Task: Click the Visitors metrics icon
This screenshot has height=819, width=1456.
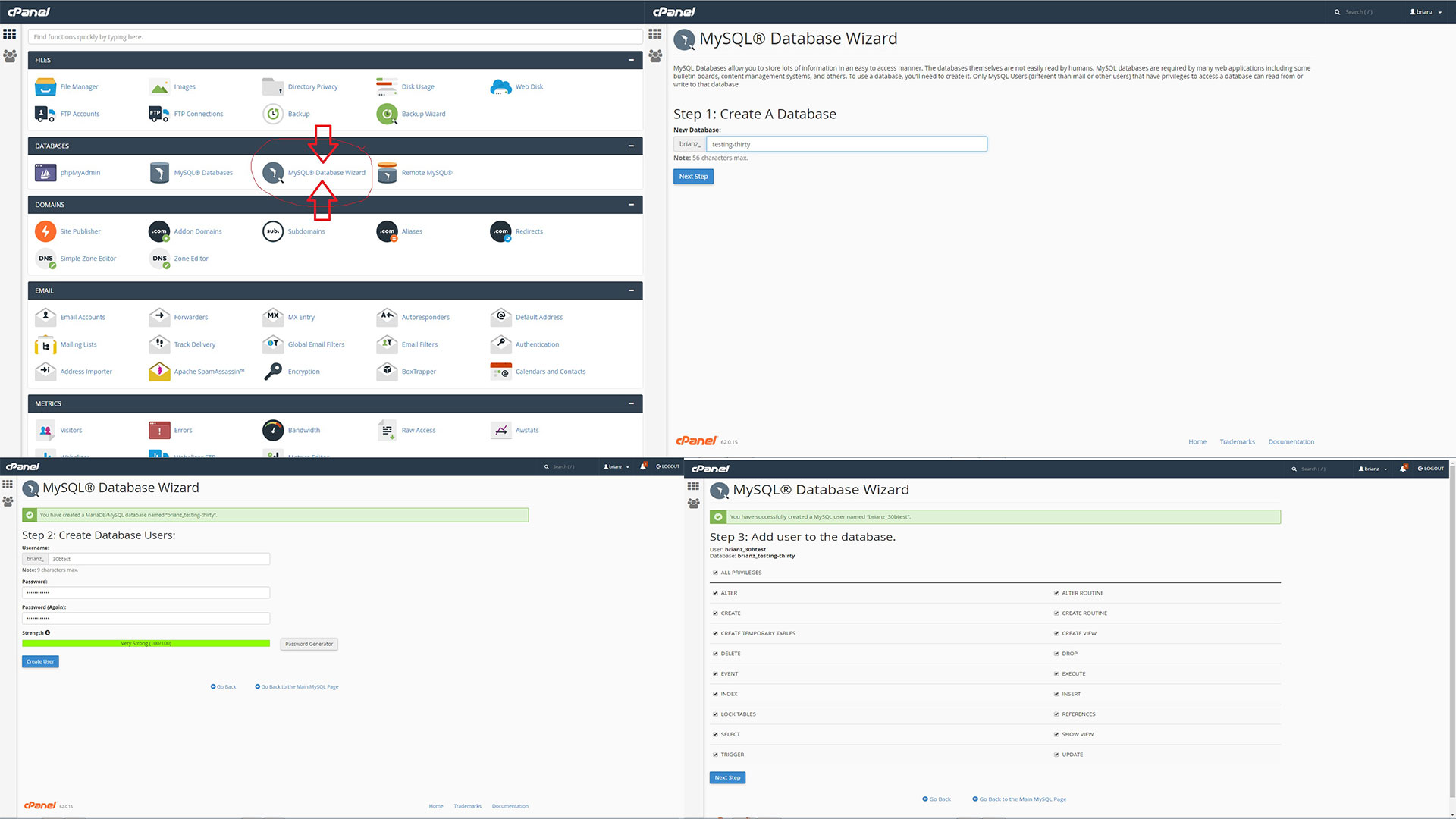Action: point(46,430)
